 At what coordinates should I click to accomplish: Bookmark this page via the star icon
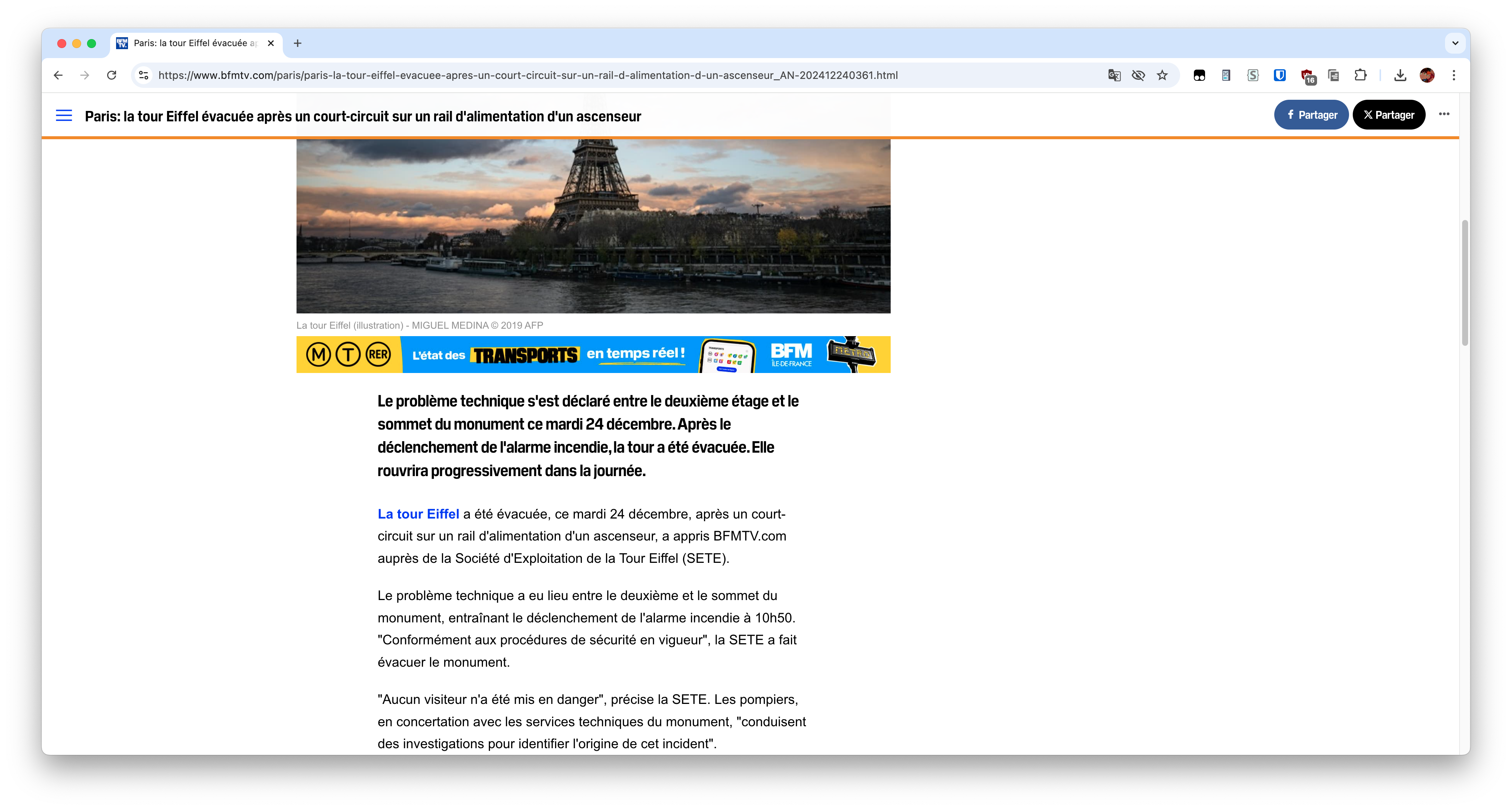(x=1163, y=75)
